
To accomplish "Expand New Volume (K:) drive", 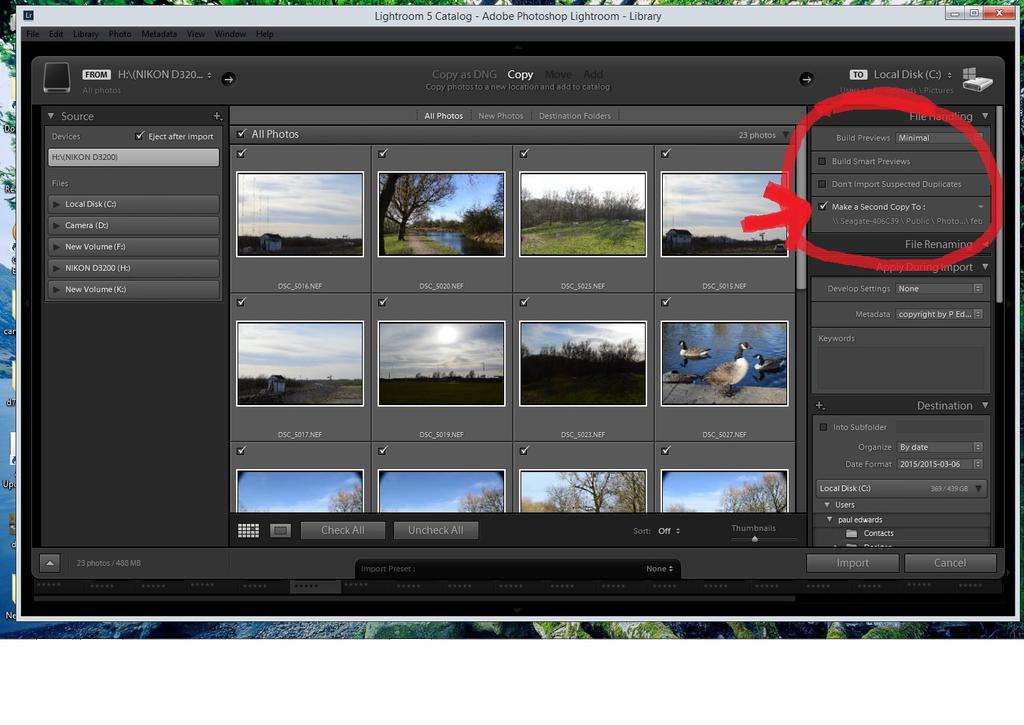I will (57, 289).
